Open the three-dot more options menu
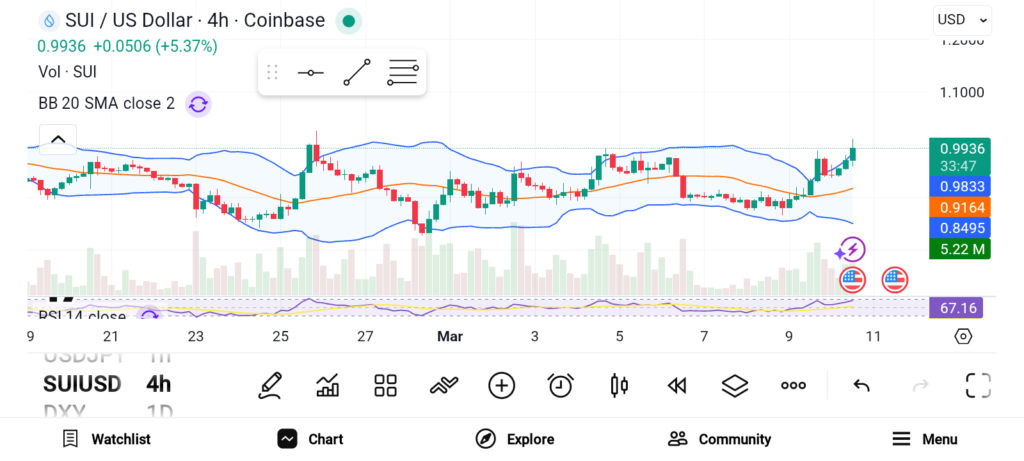 coord(794,385)
